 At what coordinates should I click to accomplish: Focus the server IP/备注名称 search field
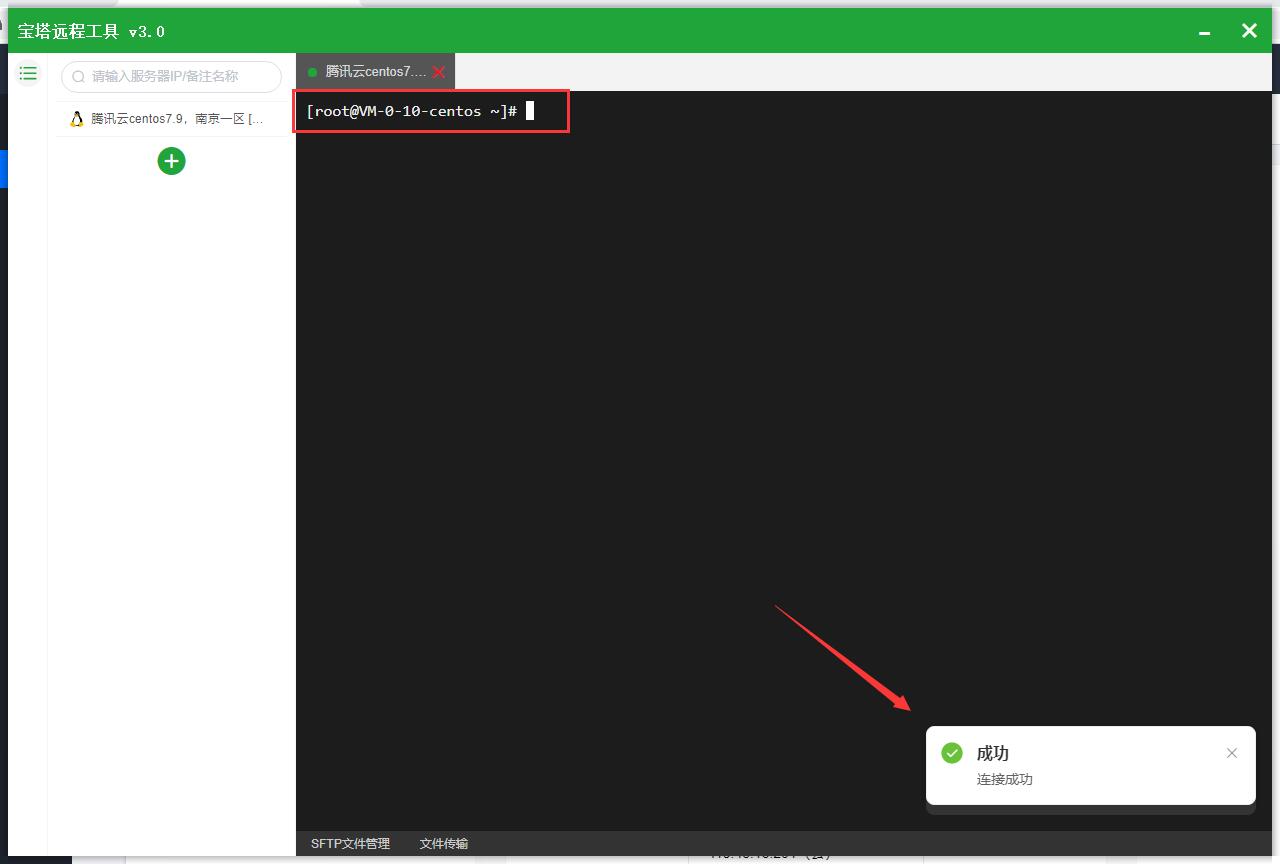[x=171, y=77]
